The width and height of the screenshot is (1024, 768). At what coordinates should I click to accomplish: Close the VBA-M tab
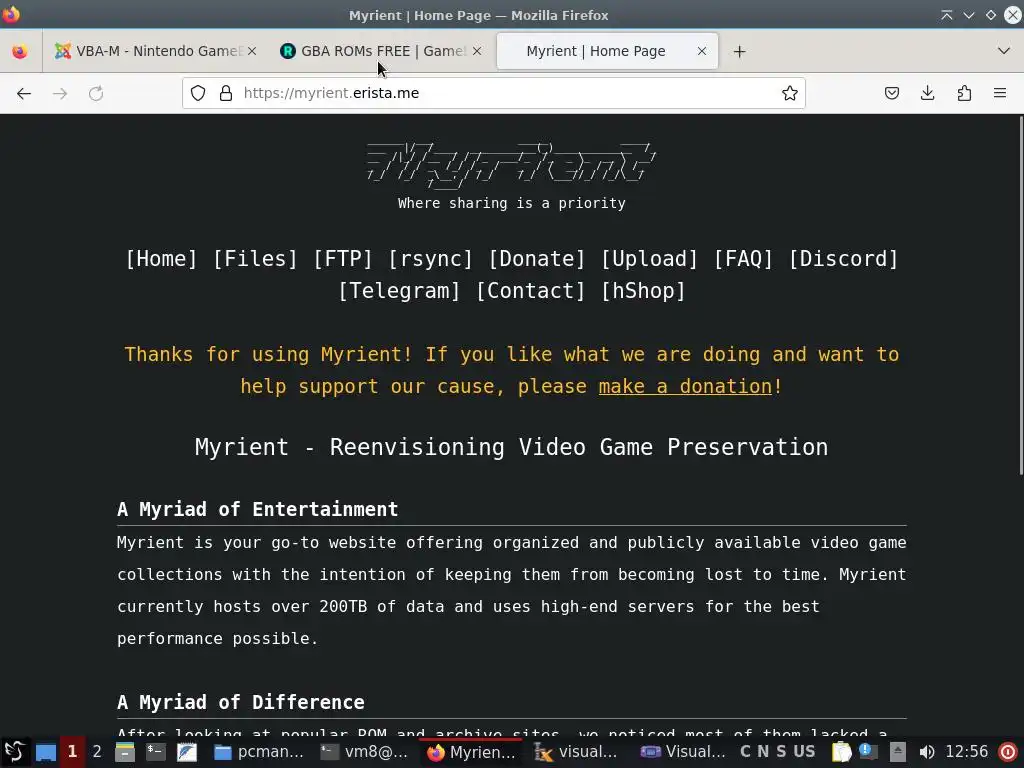point(252,51)
